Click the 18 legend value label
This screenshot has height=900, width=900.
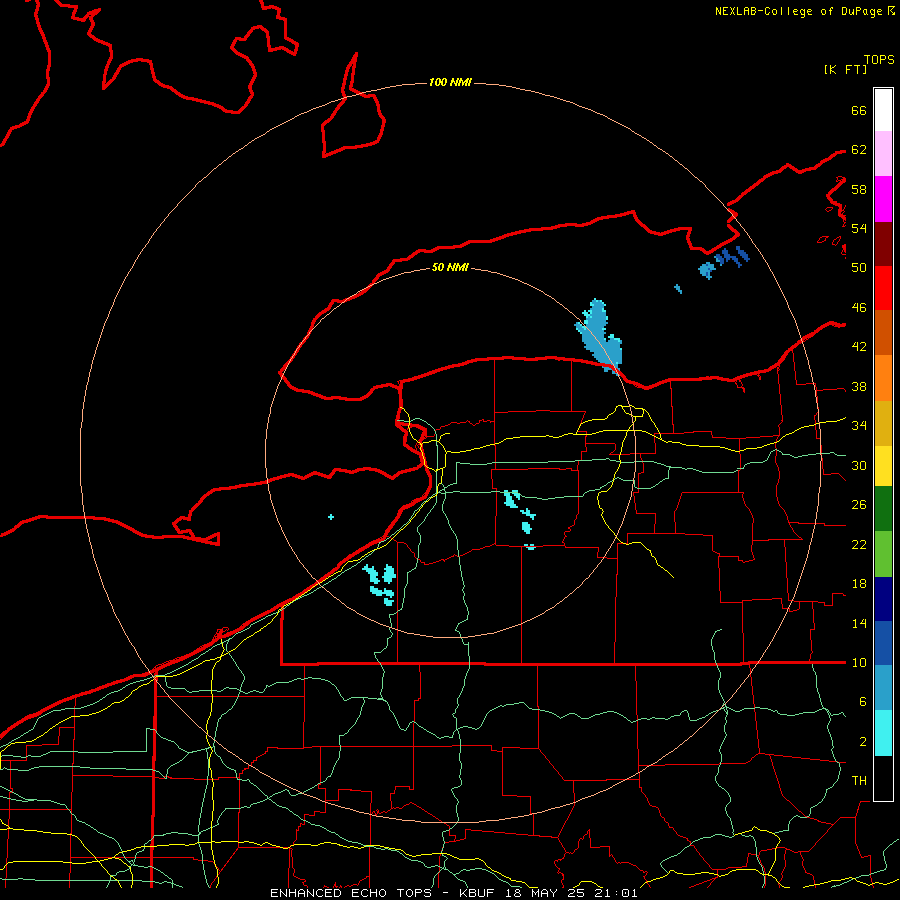[859, 584]
